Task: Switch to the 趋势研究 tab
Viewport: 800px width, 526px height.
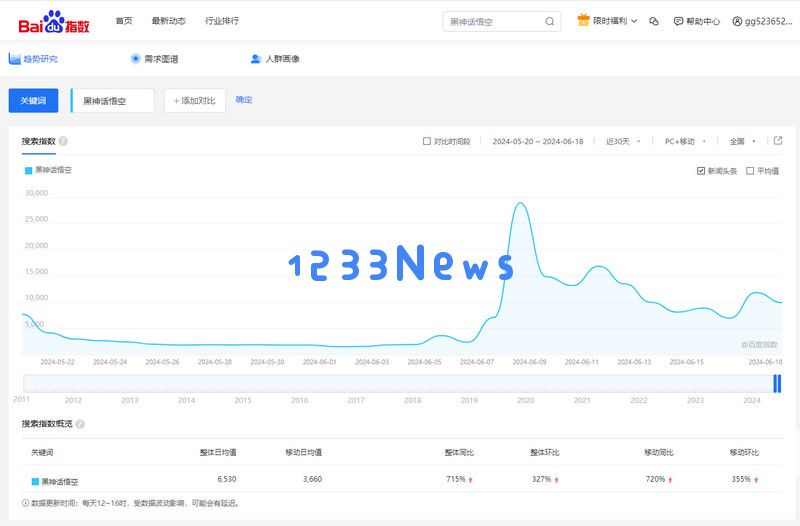Action: (33, 59)
